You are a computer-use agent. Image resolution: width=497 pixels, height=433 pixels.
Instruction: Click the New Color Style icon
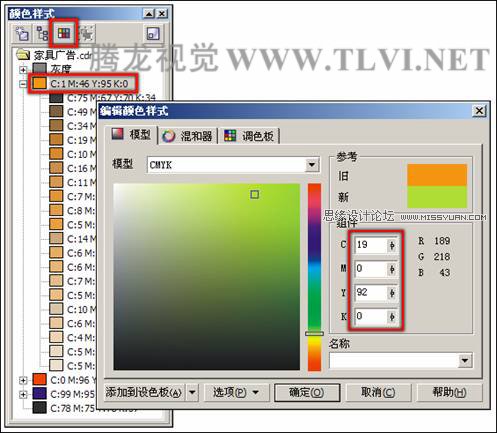22,33
